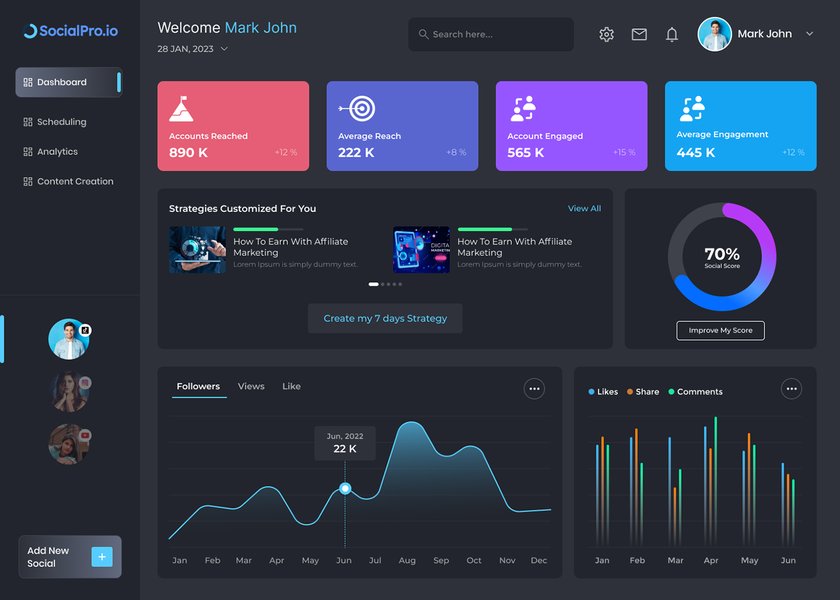Click the plus icon beside Add New Social
The width and height of the screenshot is (840, 600).
[102, 557]
